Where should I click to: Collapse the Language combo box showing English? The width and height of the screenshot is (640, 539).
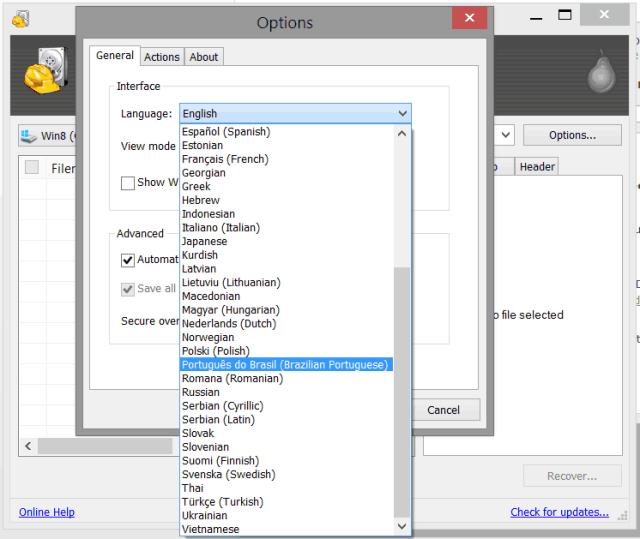coord(295,114)
